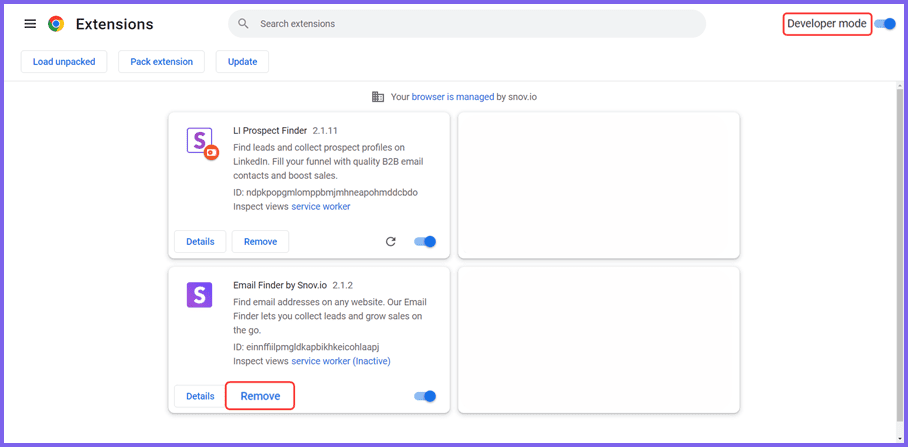The image size is (908, 447).
Task: Click the Pack extension button
Action: tap(162, 61)
